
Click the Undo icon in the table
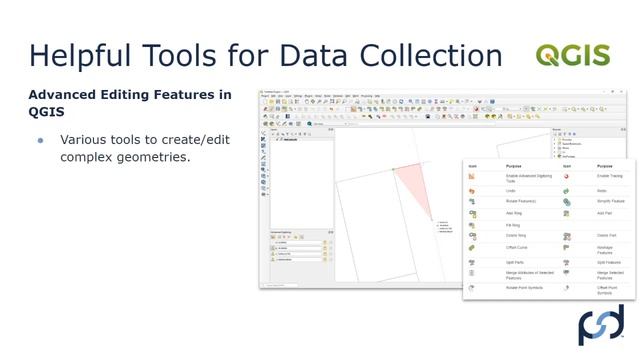472,191
